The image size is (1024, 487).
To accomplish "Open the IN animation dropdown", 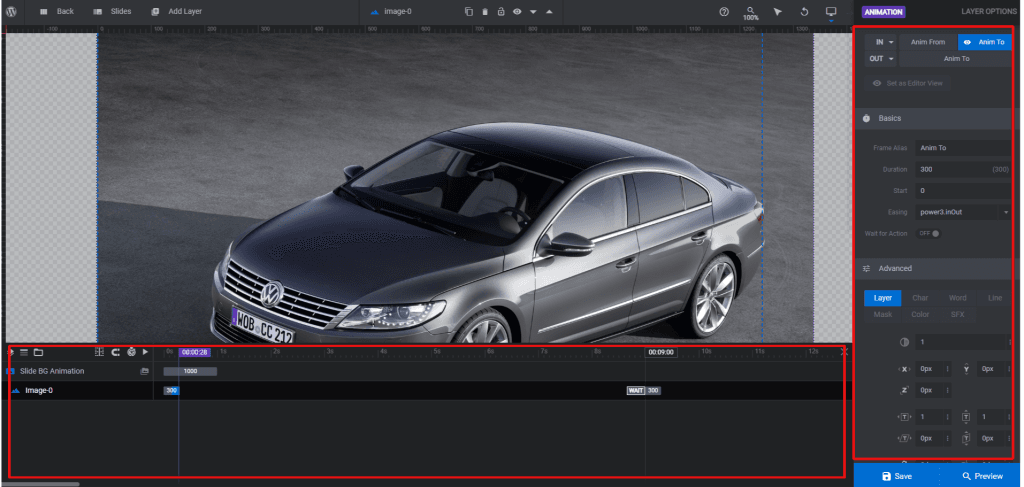I will click(881, 42).
